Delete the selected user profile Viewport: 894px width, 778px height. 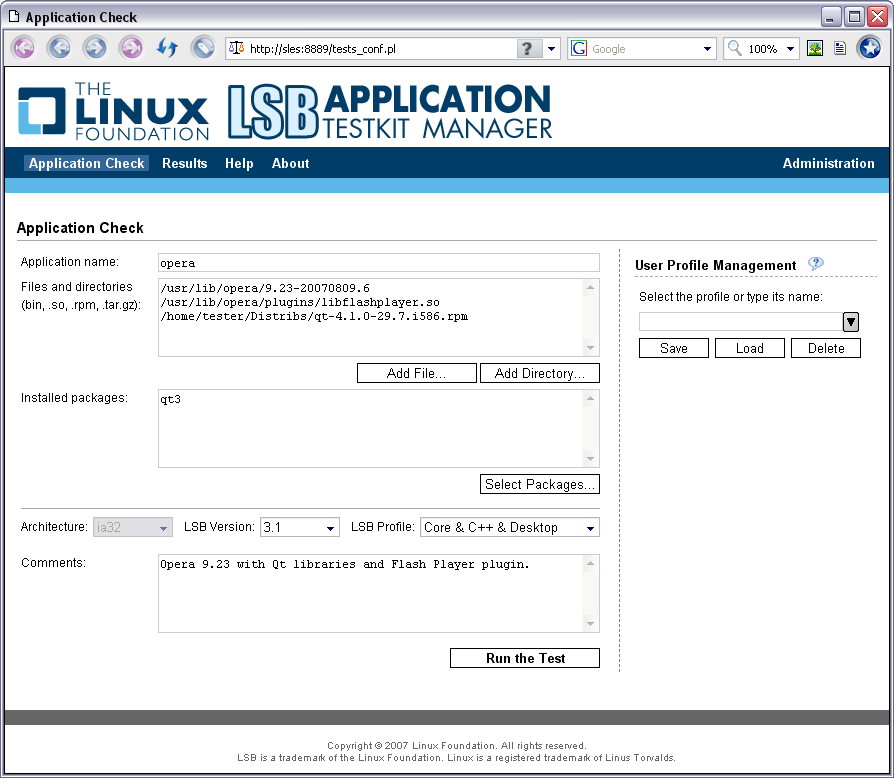pyautogui.click(x=826, y=348)
